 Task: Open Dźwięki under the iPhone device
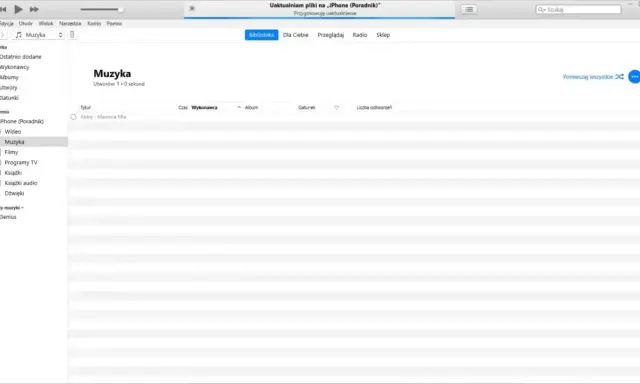coord(14,193)
